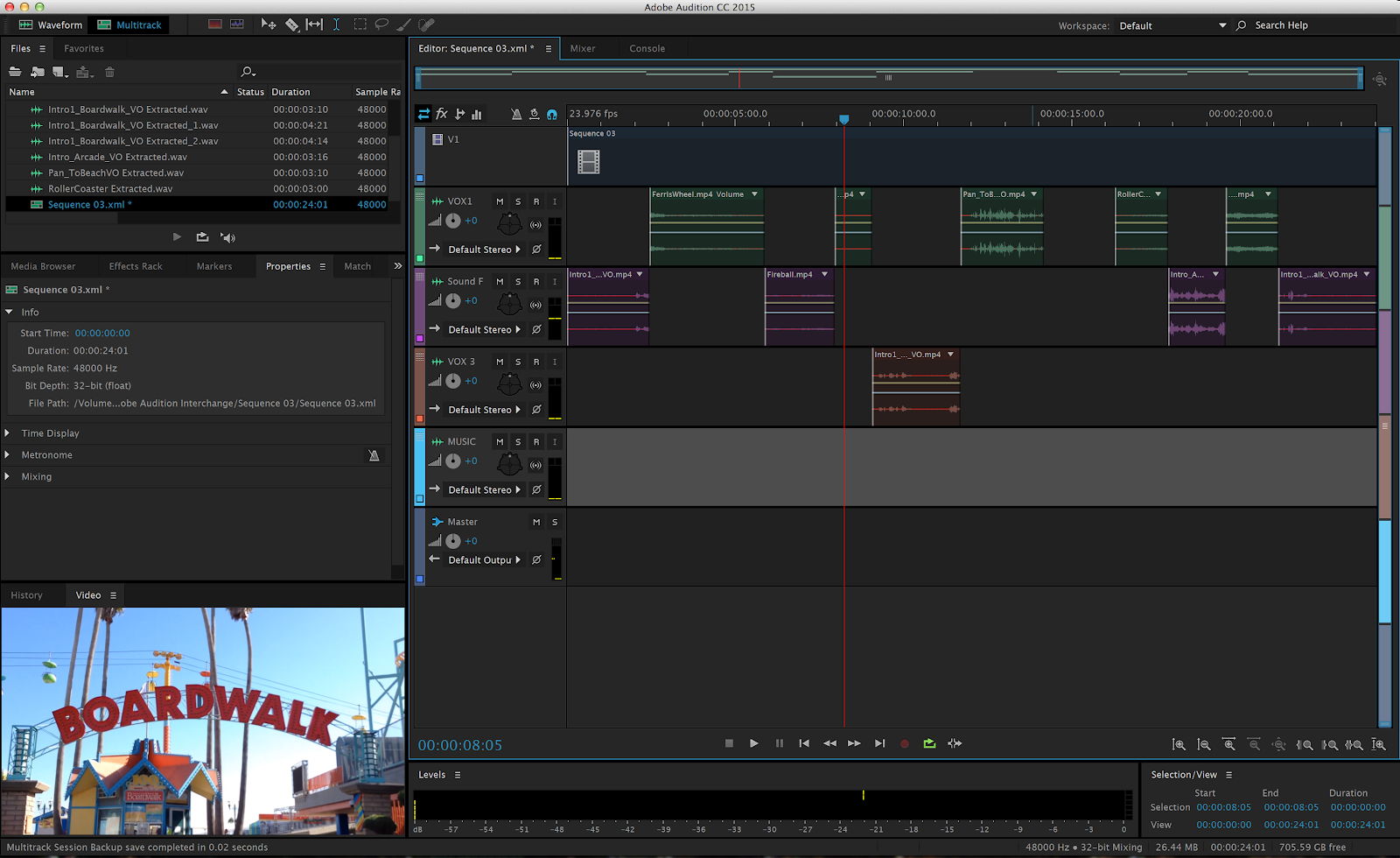The width and height of the screenshot is (1400, 858).
Task: Arm VOX 3 track for record
Action: coord(536,362)
